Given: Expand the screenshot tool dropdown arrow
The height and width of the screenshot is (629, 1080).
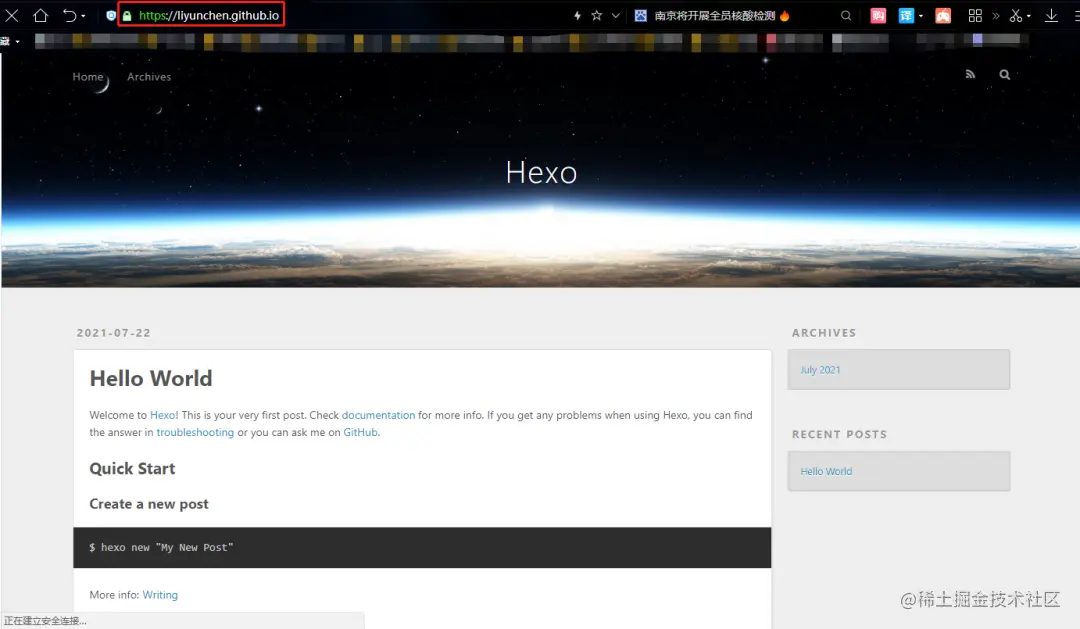Looking at the screenshot, I should (1028, 16).
